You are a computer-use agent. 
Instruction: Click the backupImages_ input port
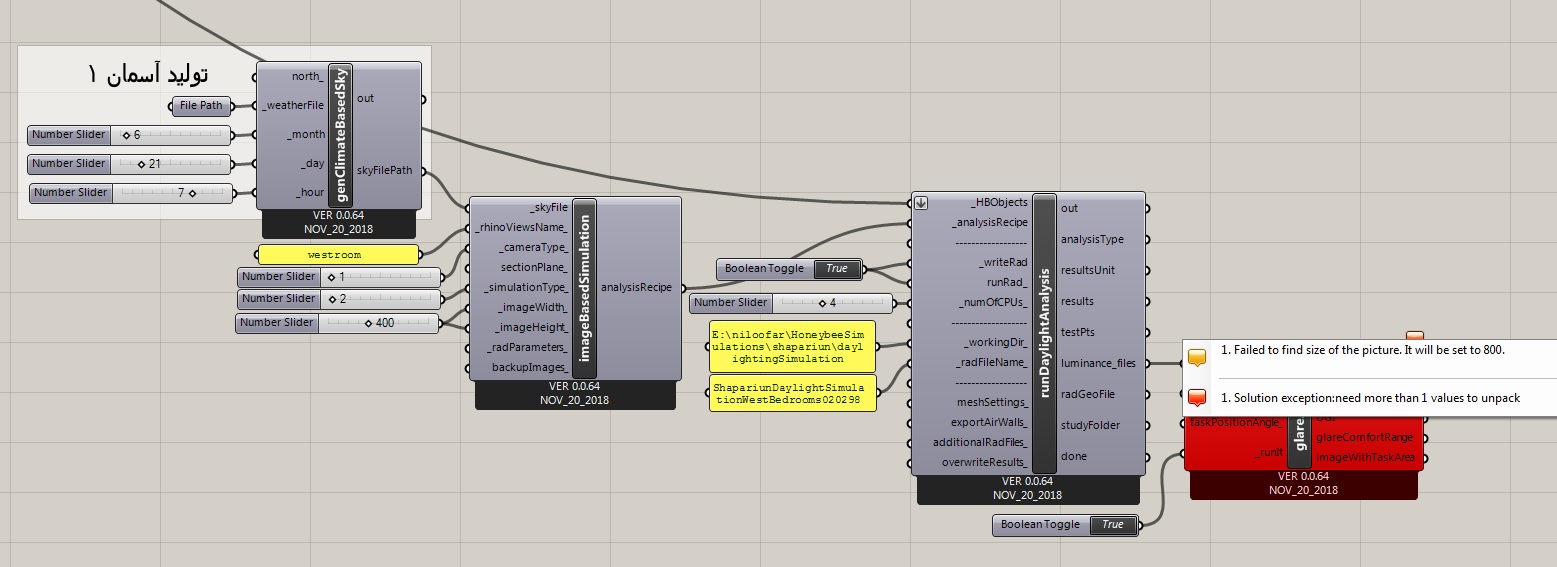[530, 368]
